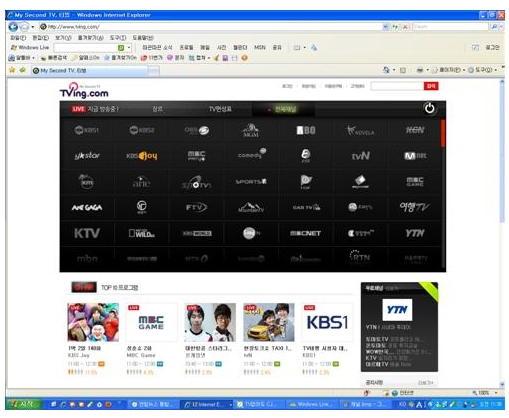This screenshot has width=509, height=418.
Task: Expand the zoom 100% dropdown in the status bar
Action: pyautogui.click(x=496, y=393)
